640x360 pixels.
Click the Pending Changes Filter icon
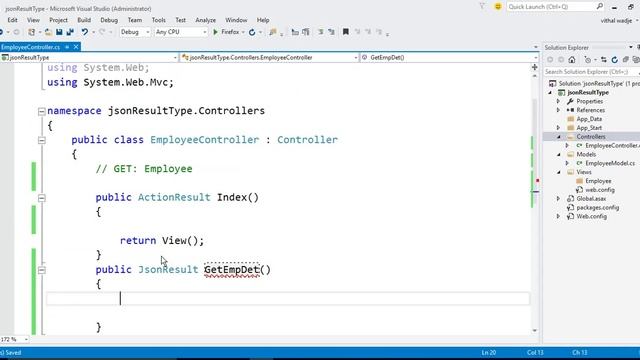click(588, 60)
